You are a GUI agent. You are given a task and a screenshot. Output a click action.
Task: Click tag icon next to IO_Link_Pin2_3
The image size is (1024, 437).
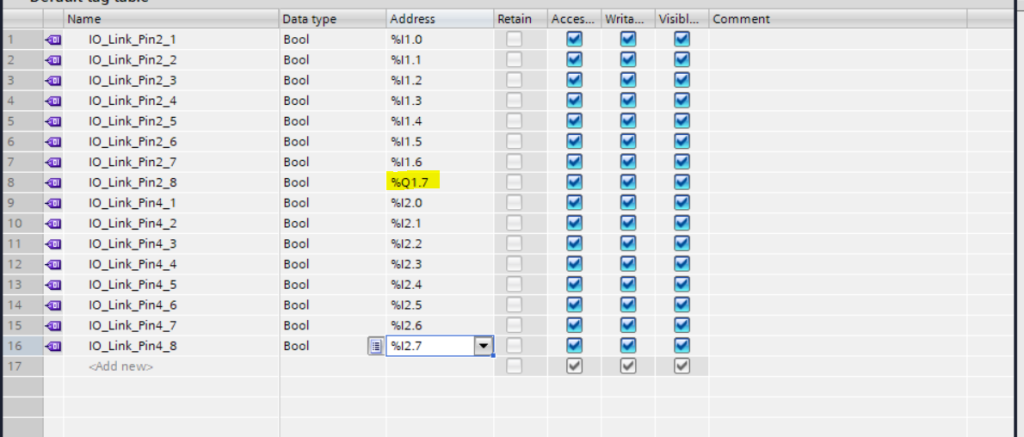[x=53, y=80]
